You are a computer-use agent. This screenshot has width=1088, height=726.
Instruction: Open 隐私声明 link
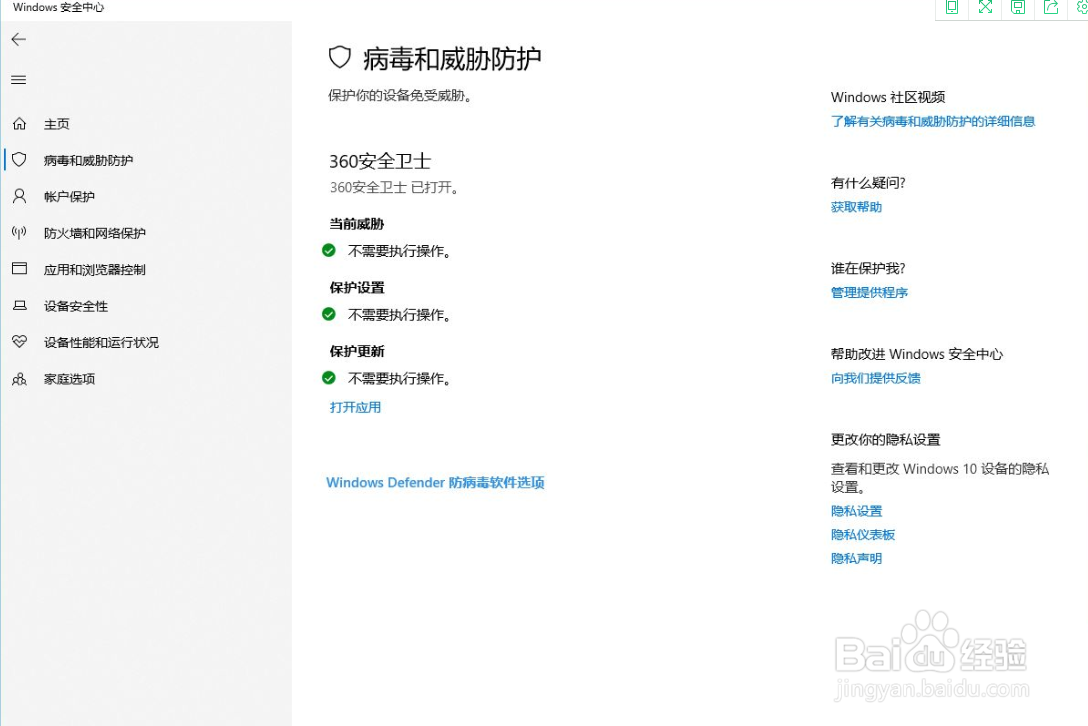[x=856, y=558]
